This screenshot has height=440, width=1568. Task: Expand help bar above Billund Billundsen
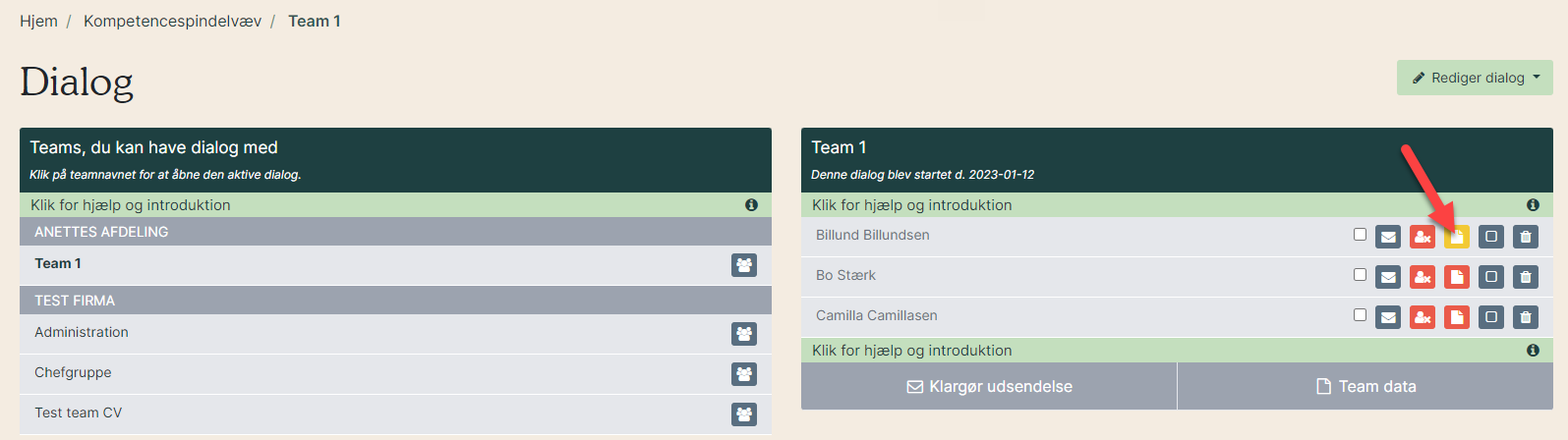(x=1177, y=205)
